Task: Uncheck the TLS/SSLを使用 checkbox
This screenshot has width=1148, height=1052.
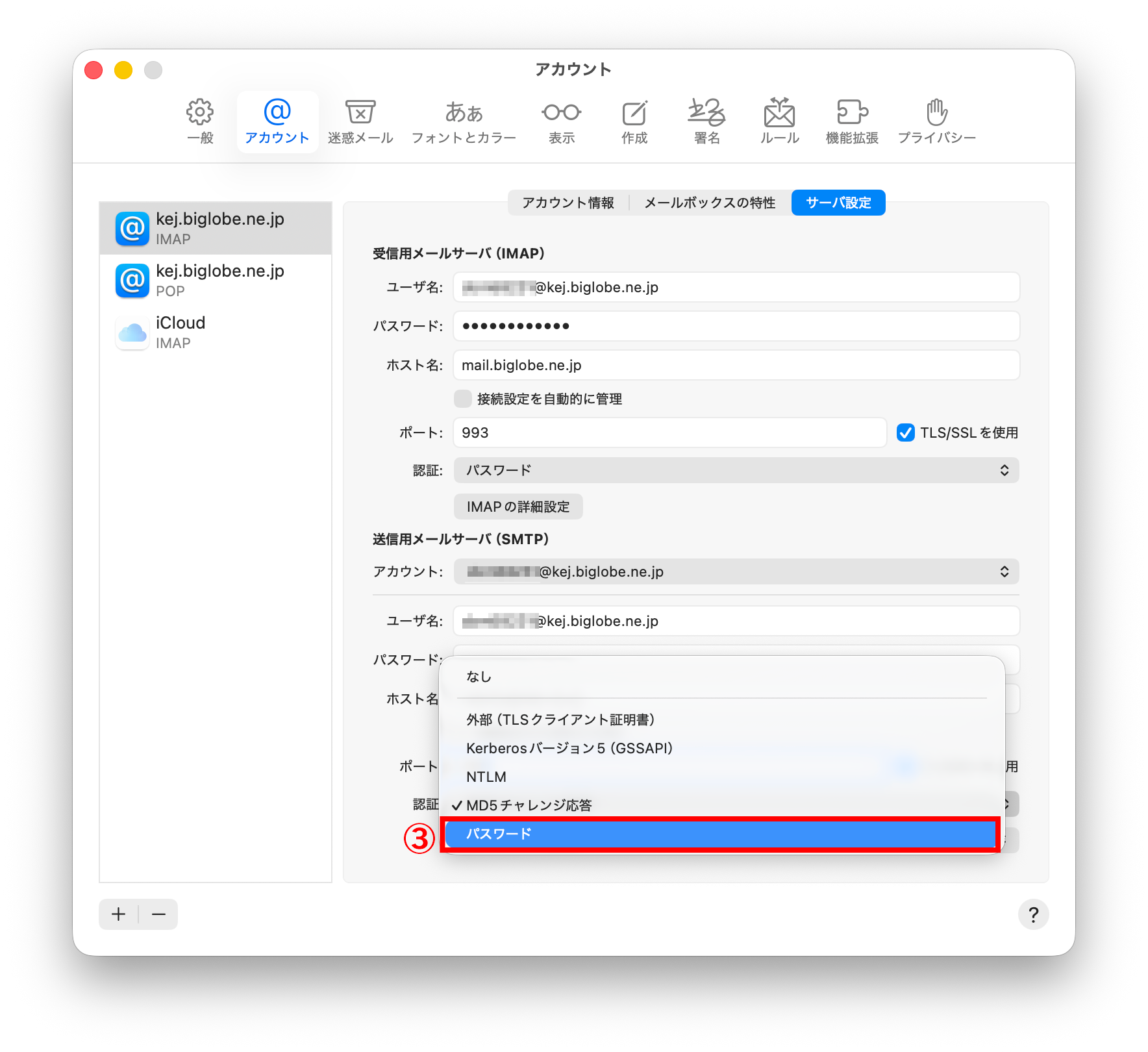Action: [x=905, y=432]
